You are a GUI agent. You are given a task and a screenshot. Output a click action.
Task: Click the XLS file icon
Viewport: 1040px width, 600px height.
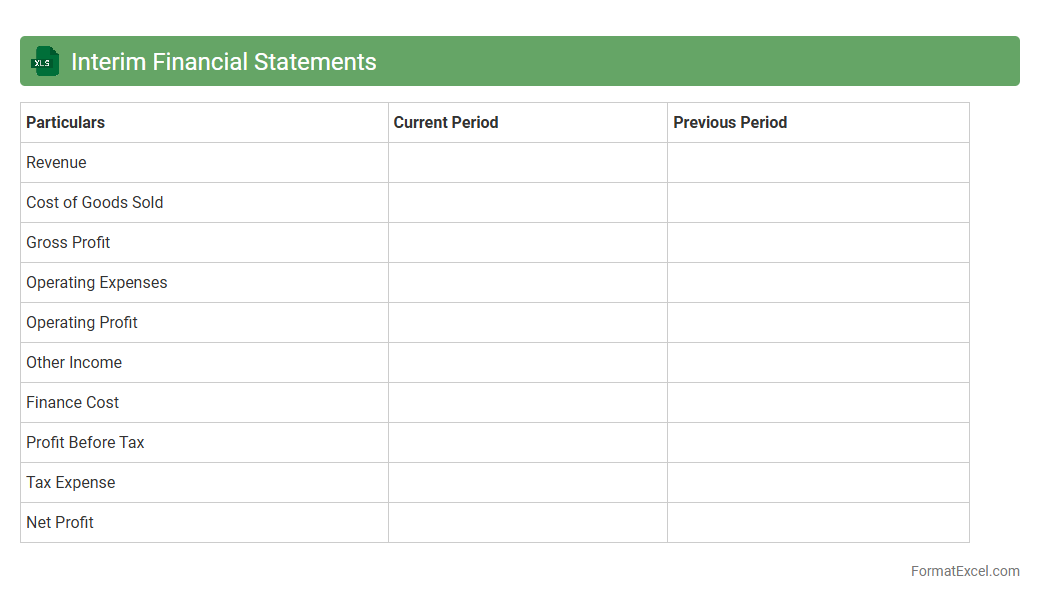point(45,62)
